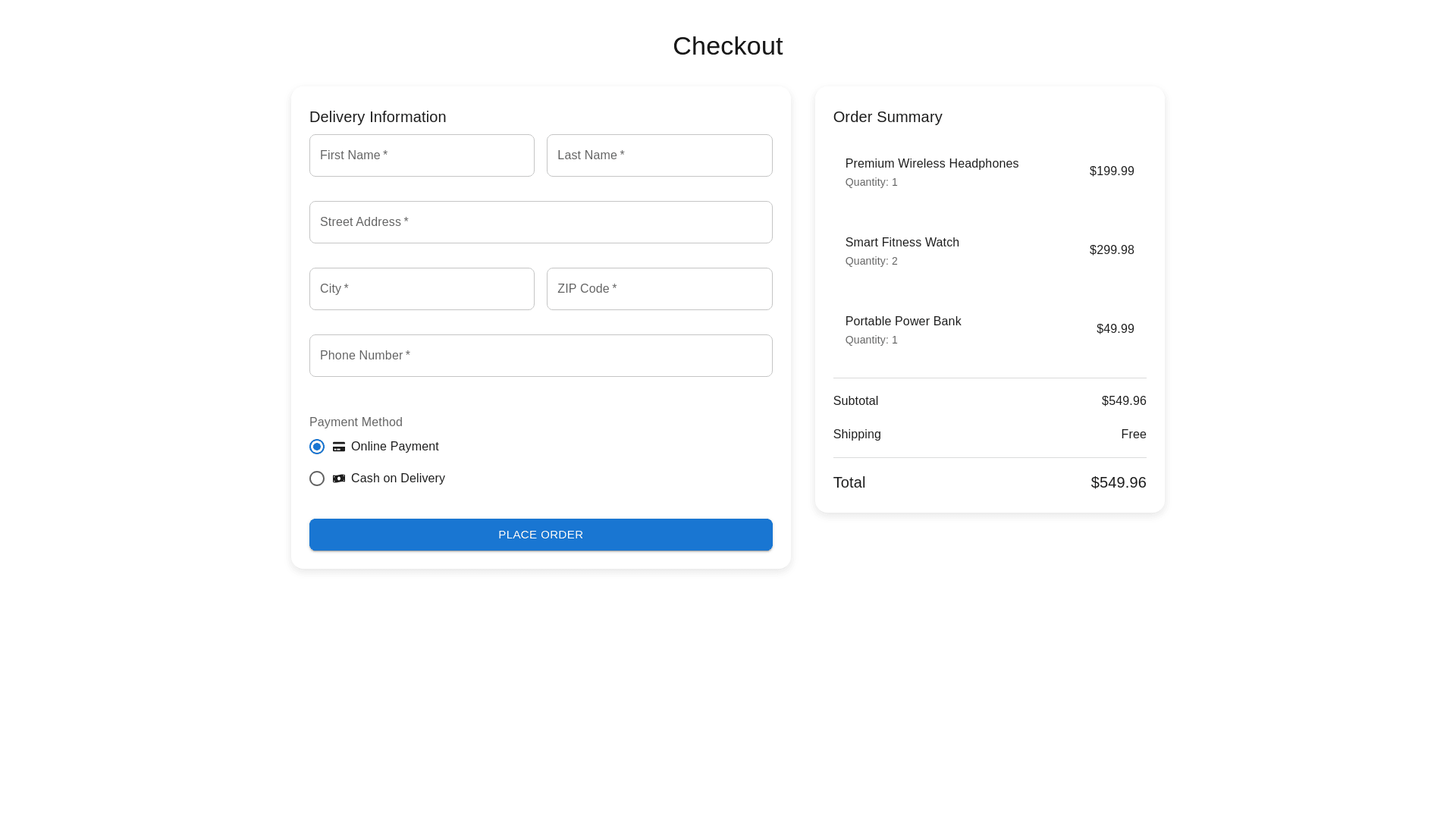Focus the First Name field
This screenshot has width=1456, height=819.
[422, 155]
